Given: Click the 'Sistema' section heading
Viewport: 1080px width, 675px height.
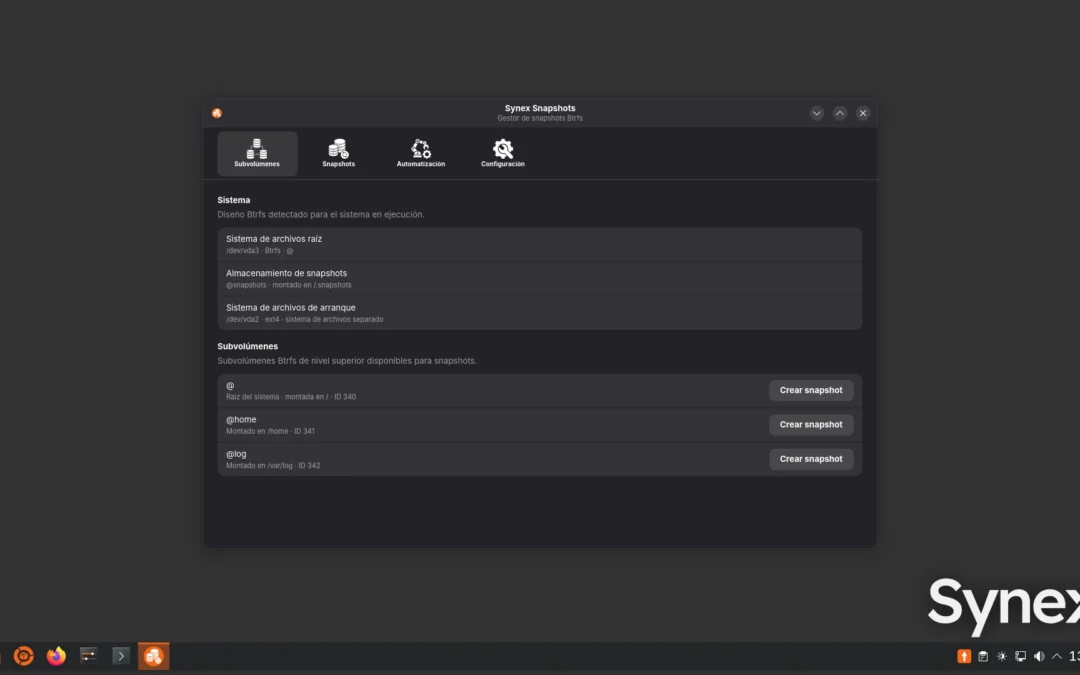Looking at the screenshot, I should [233, 200].
